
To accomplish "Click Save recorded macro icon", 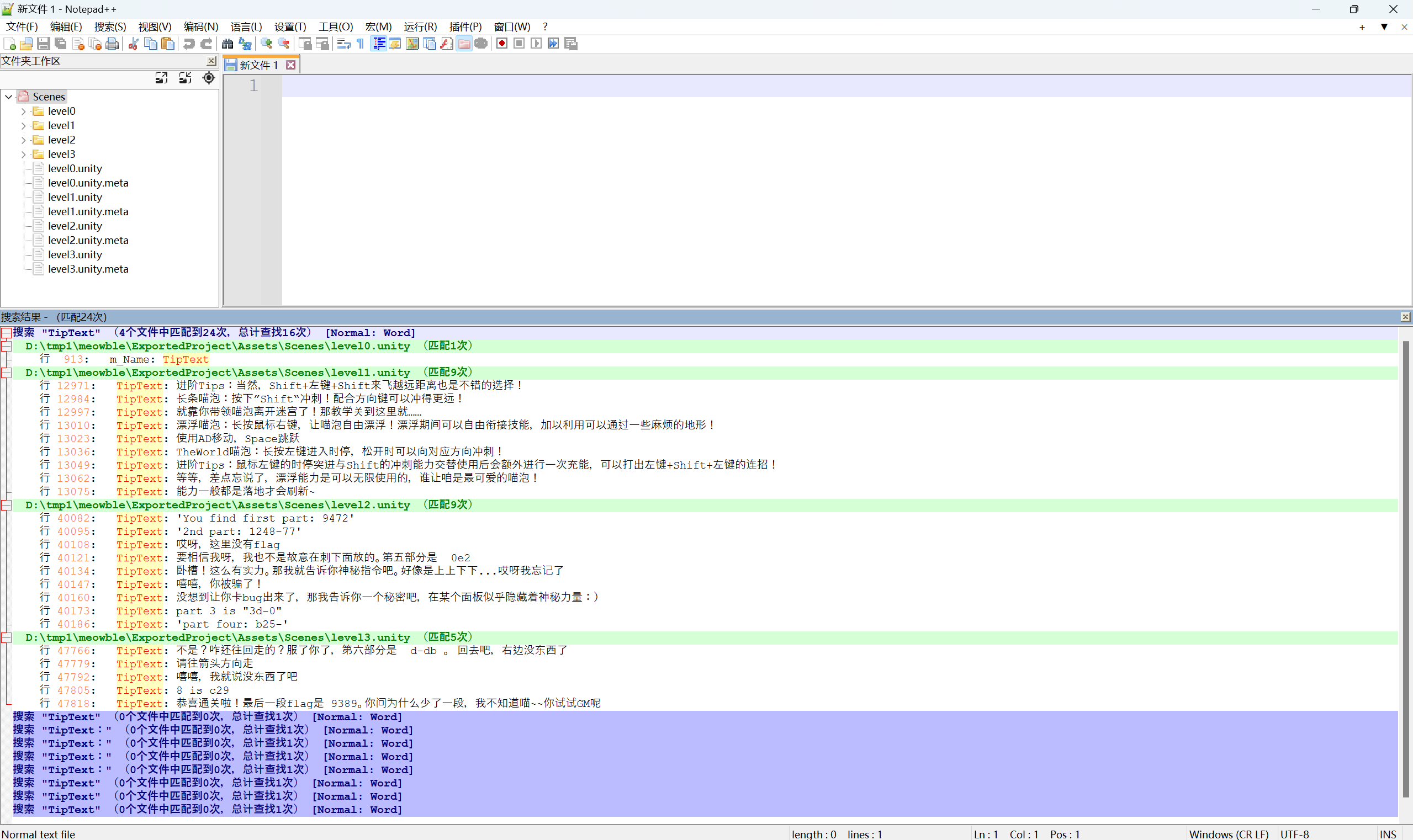I will coord(571,44).
